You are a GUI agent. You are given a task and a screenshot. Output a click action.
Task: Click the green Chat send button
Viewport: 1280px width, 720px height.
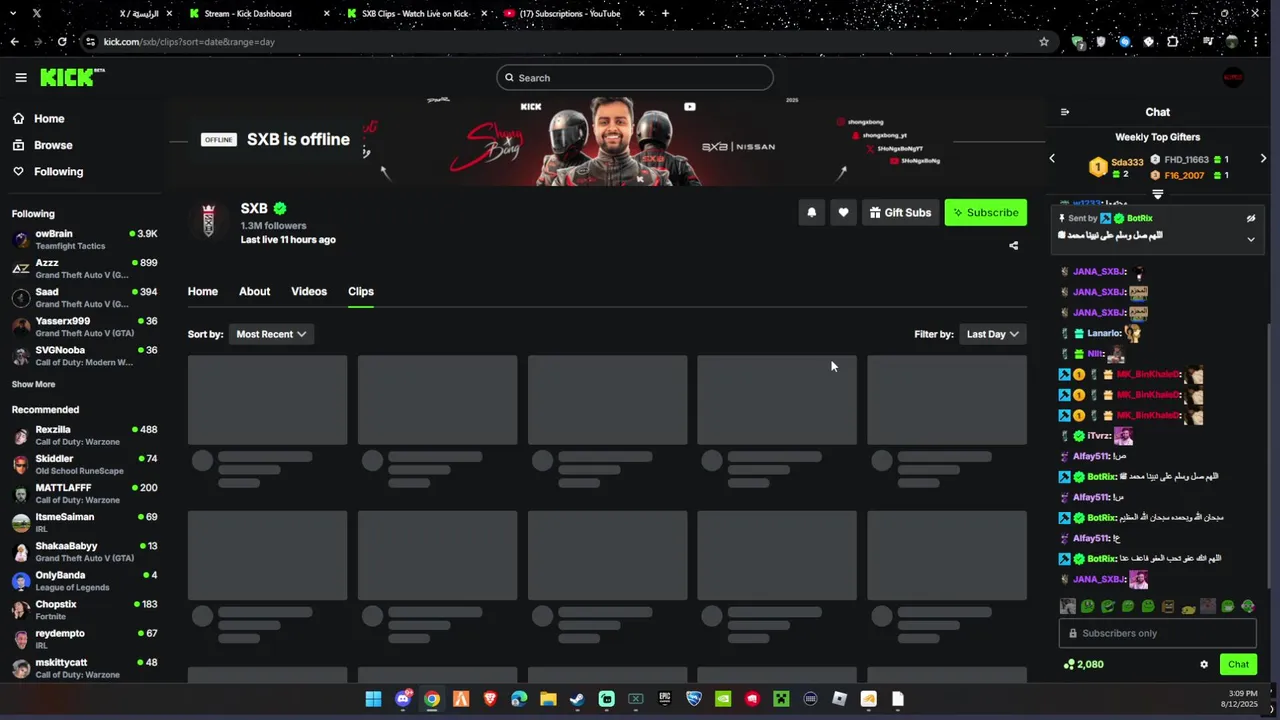(1238, 664)
